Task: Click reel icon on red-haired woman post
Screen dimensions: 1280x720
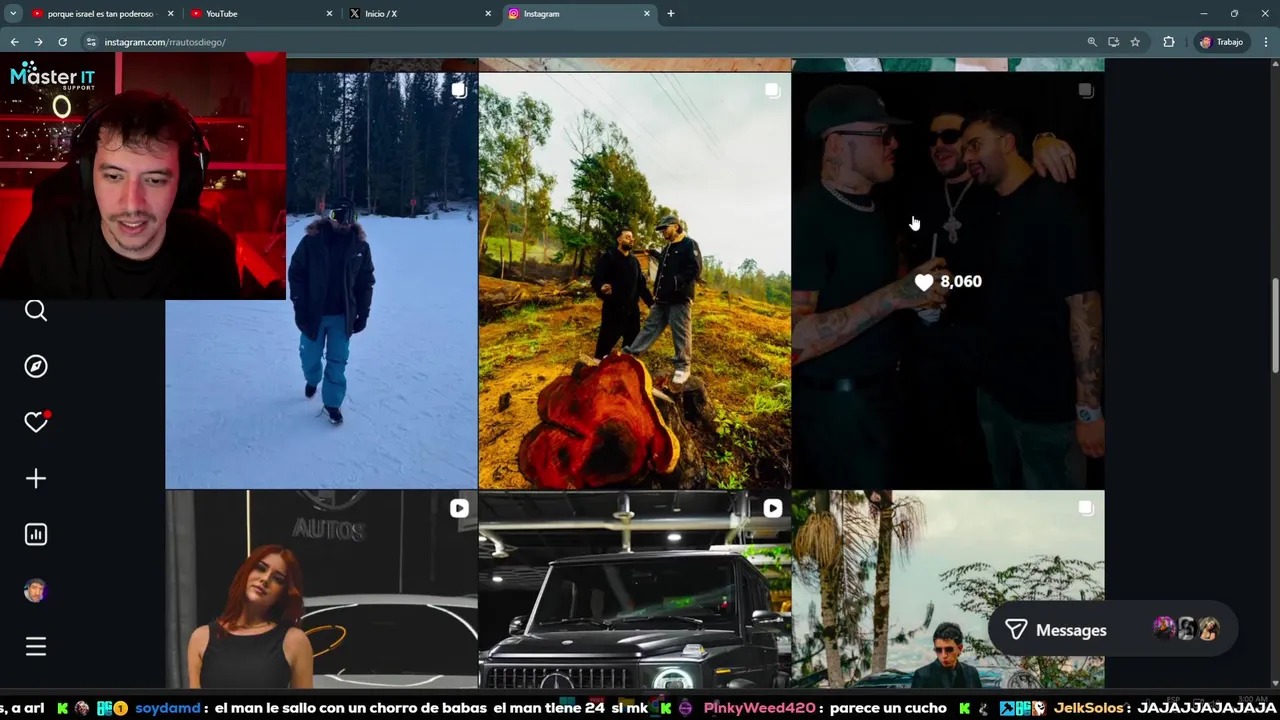Action: tap(459, 509)
